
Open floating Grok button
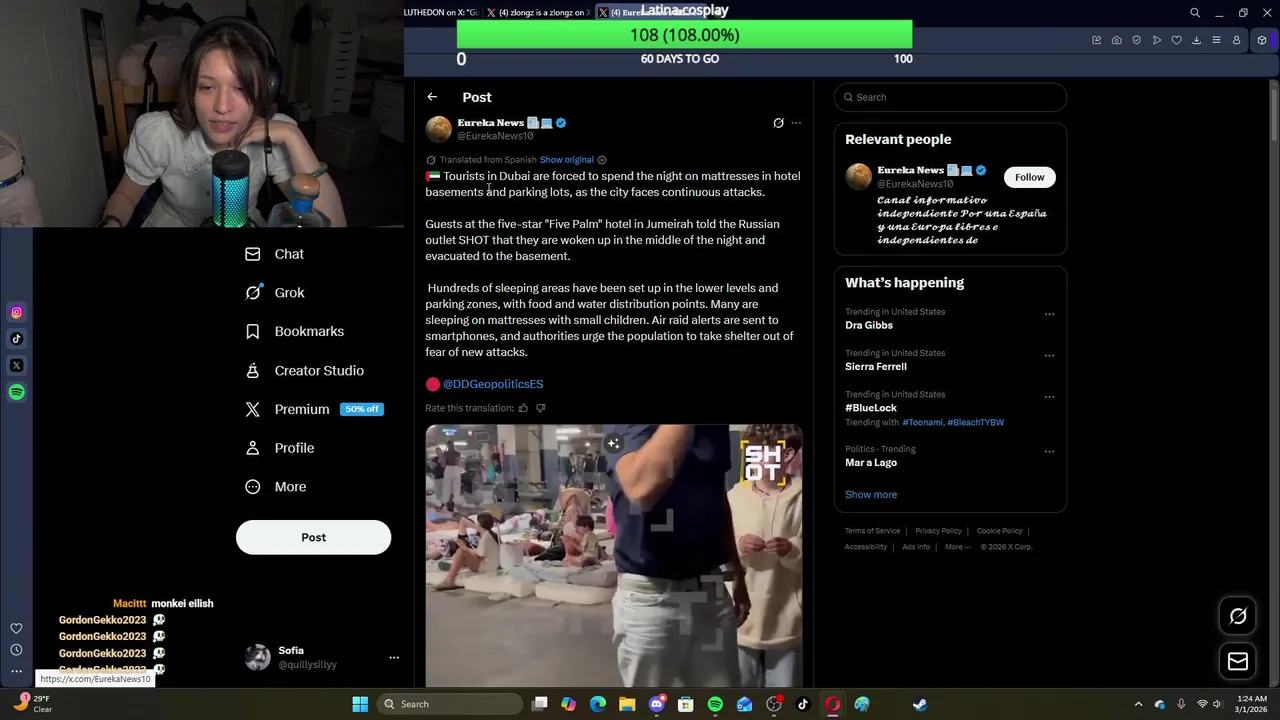(x=1238, y=616)
